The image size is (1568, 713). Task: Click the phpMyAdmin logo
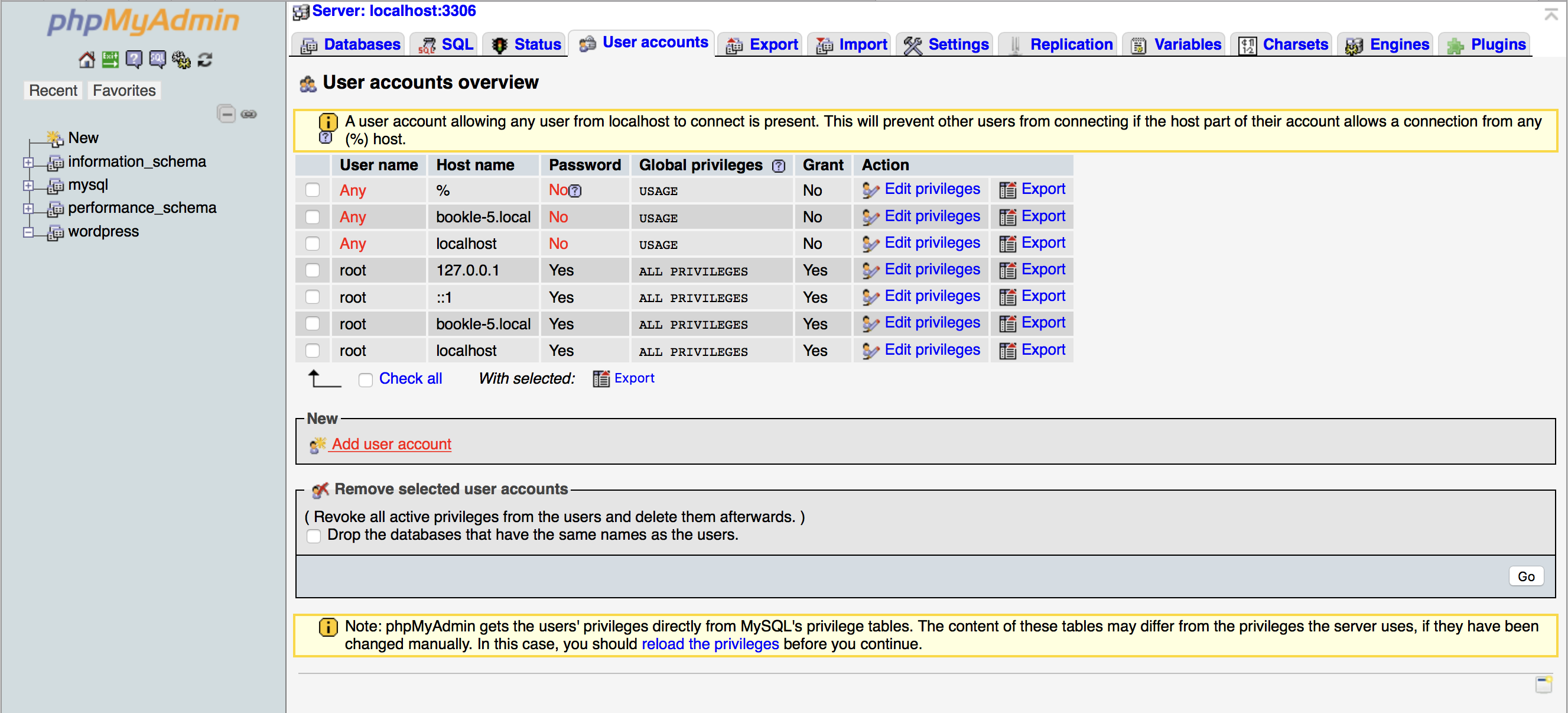(x=144, y=21)
